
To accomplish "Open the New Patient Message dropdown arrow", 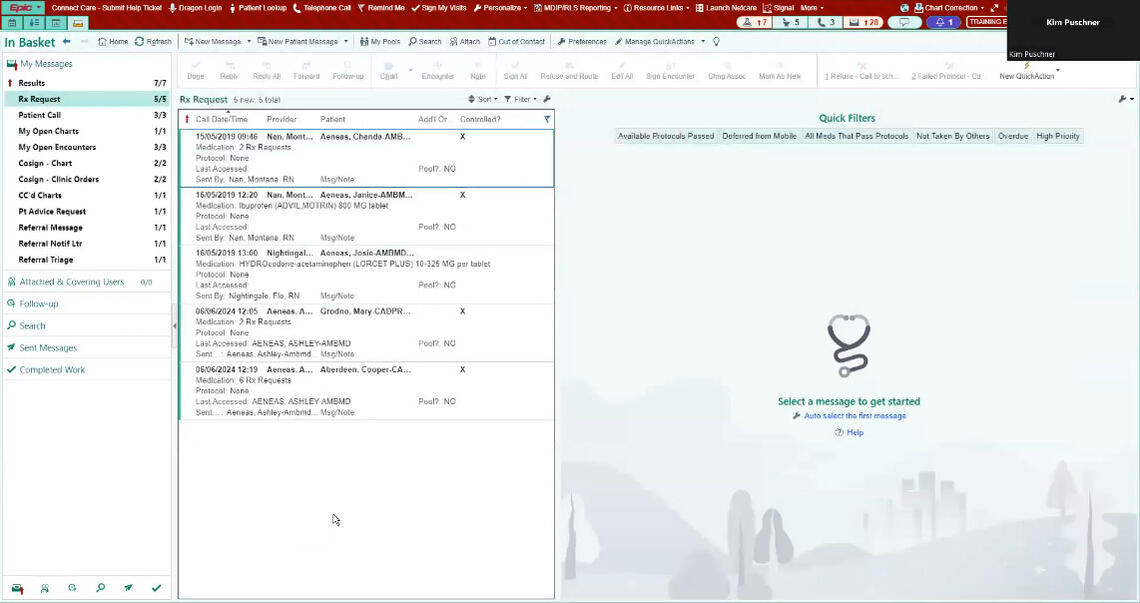I will (346, 41).
